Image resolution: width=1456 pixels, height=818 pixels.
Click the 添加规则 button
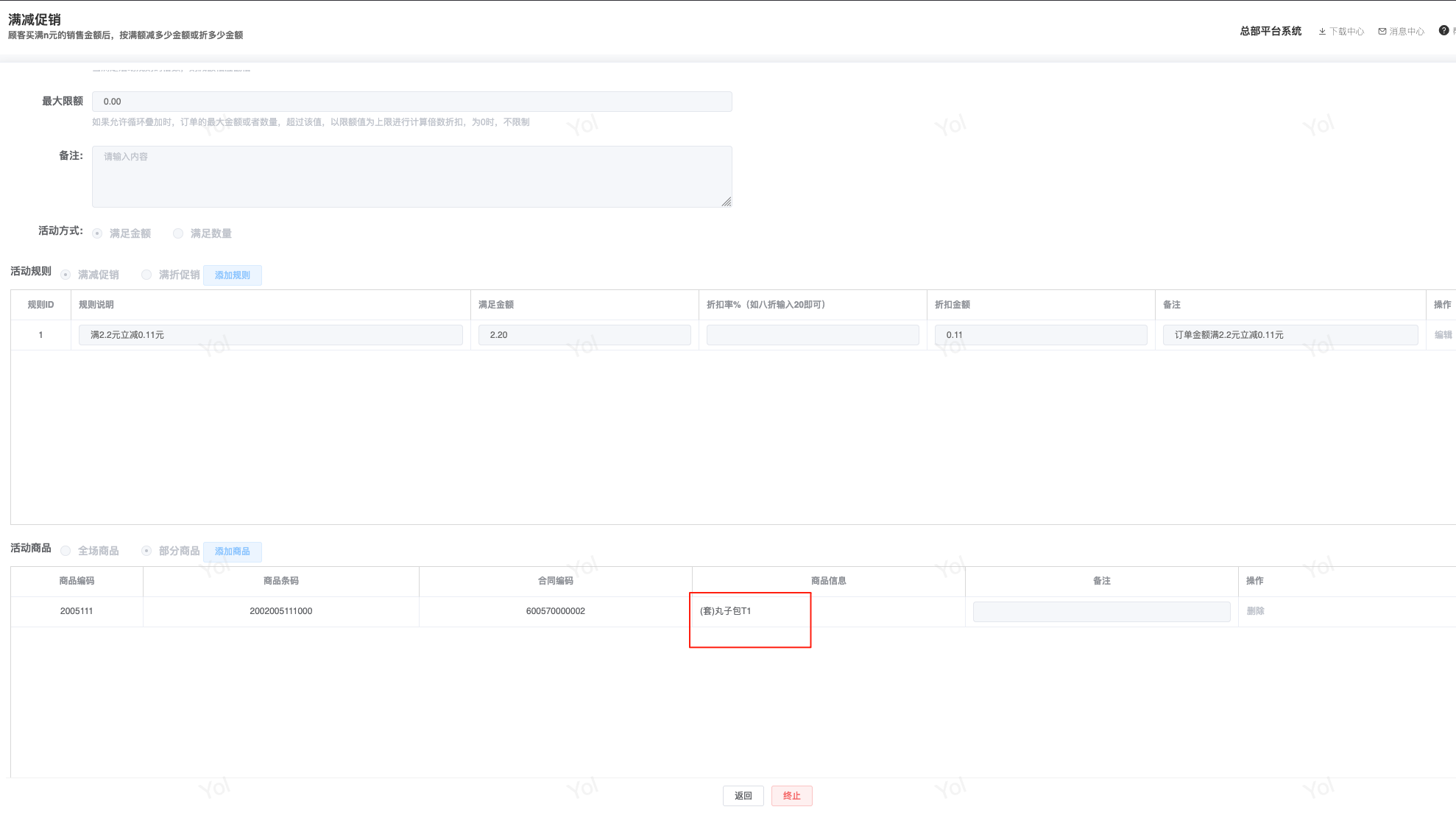click(x=233, y=275)
